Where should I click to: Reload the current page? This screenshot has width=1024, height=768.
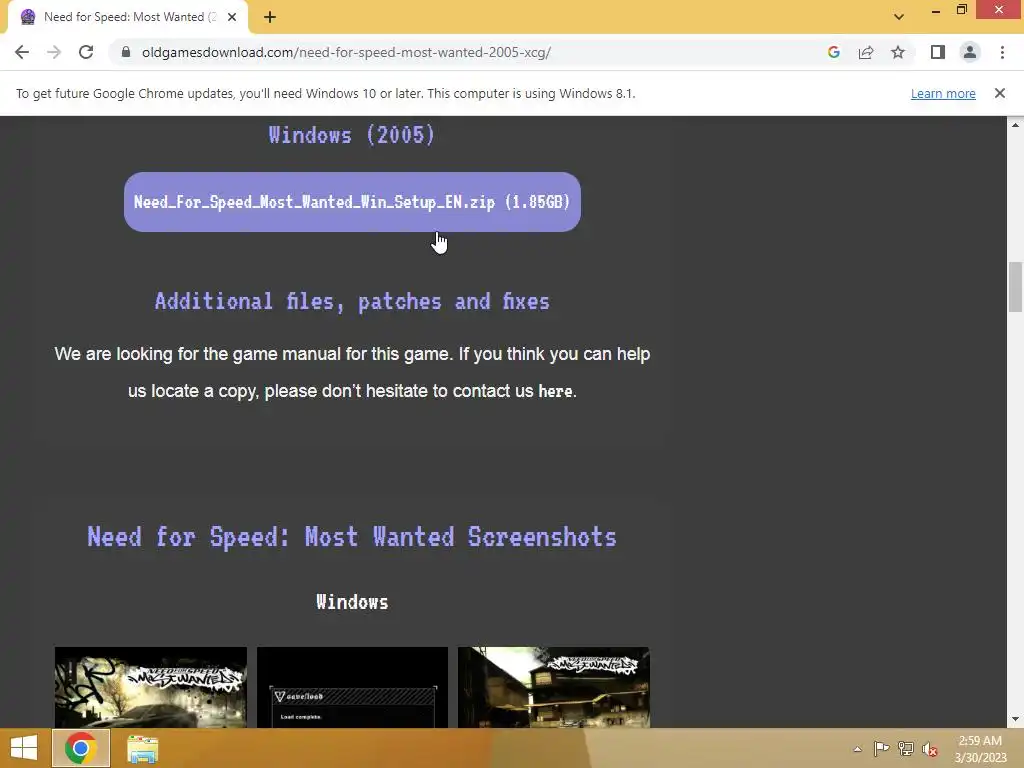point(86,52)
